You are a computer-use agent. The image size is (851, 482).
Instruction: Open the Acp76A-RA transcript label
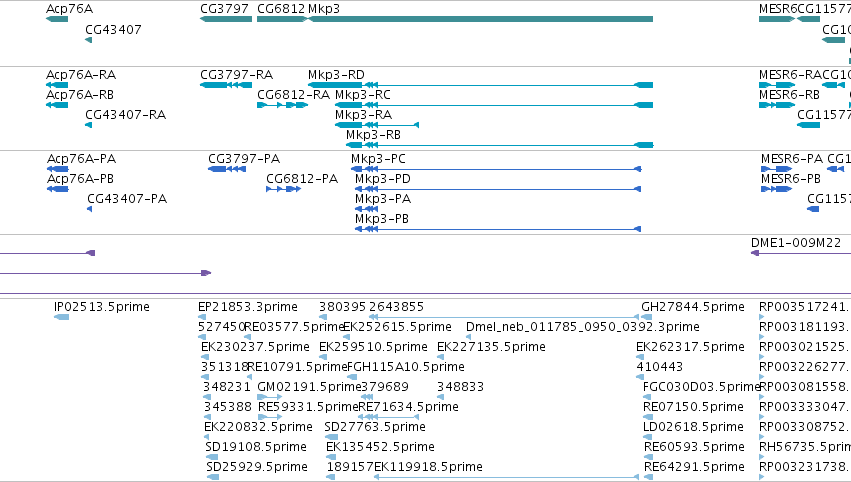pos(81,75)
